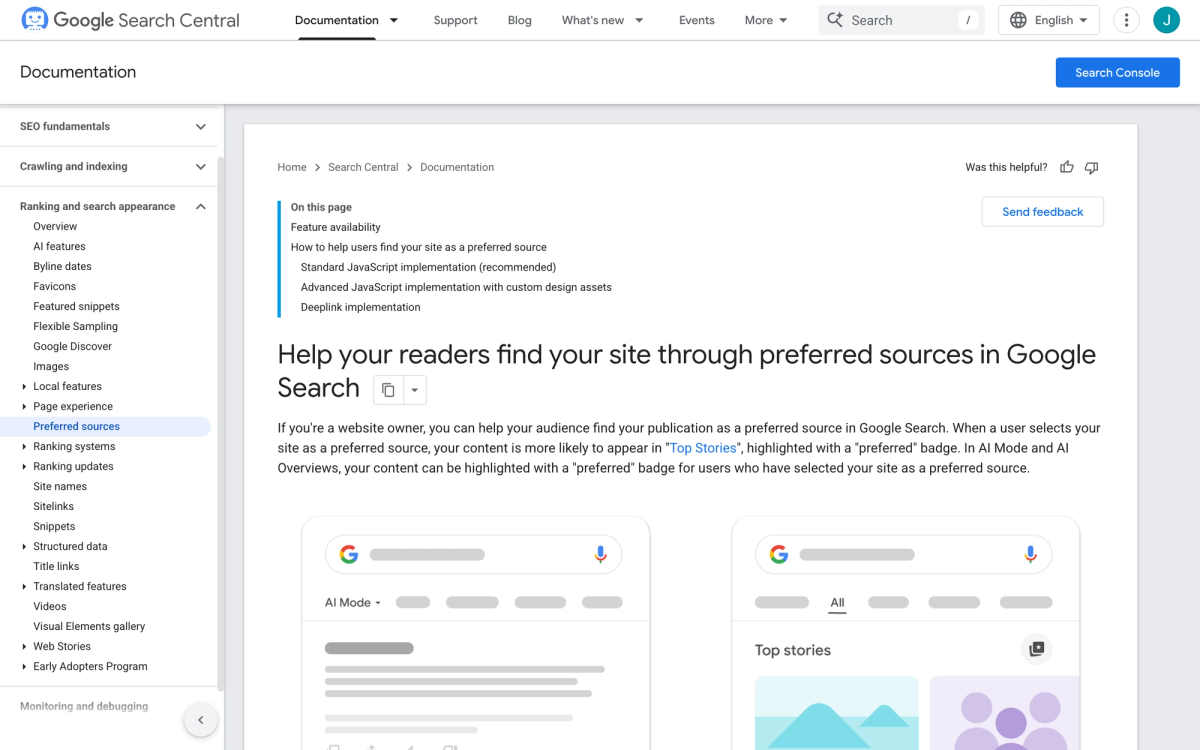Click the microphone in Top stories illustration
Screen dimensions: 1200x750
(1030, 554)
